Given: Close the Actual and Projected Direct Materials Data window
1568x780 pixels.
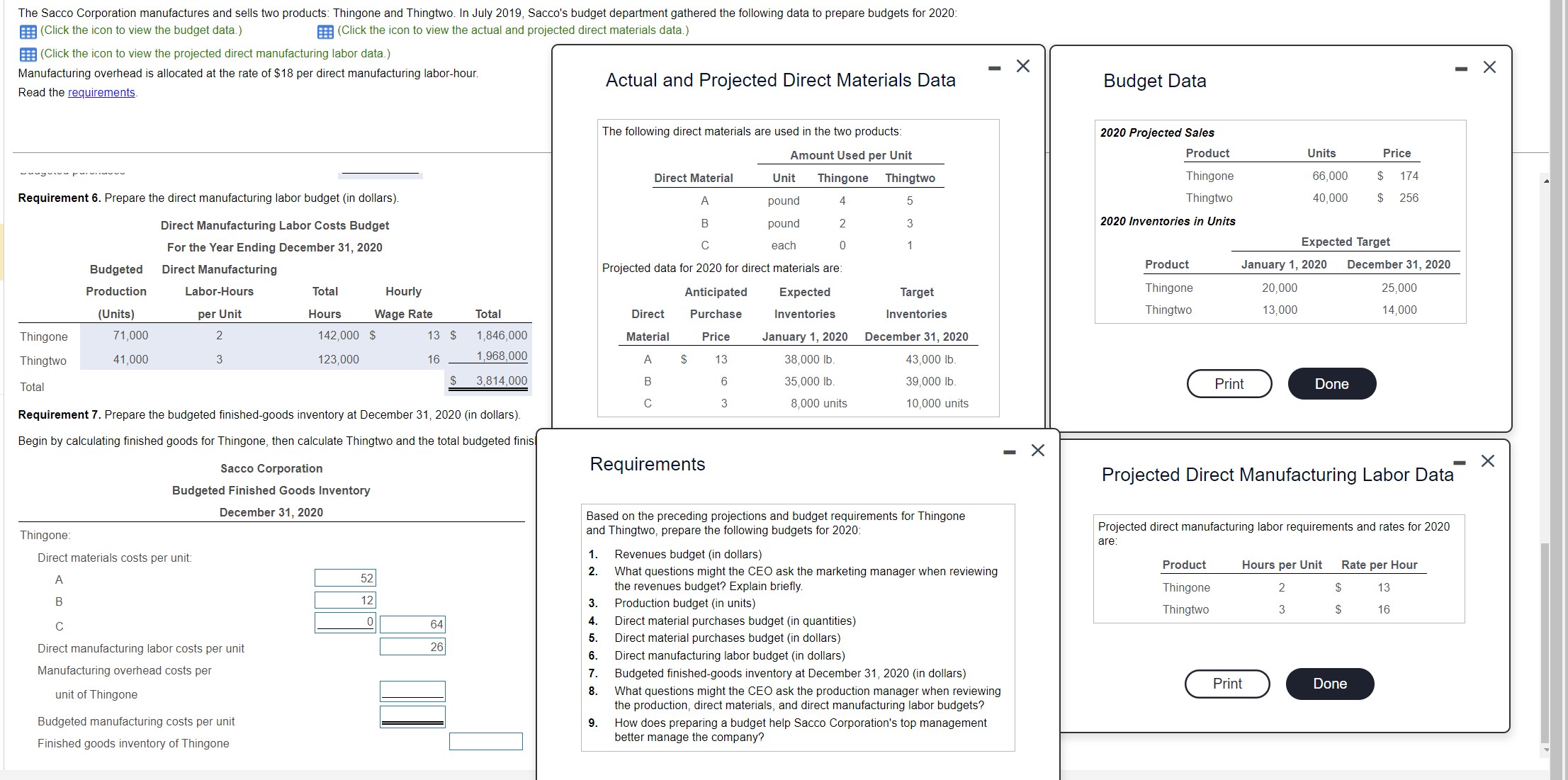Looking at the screenshot, I should [1022, 67].
